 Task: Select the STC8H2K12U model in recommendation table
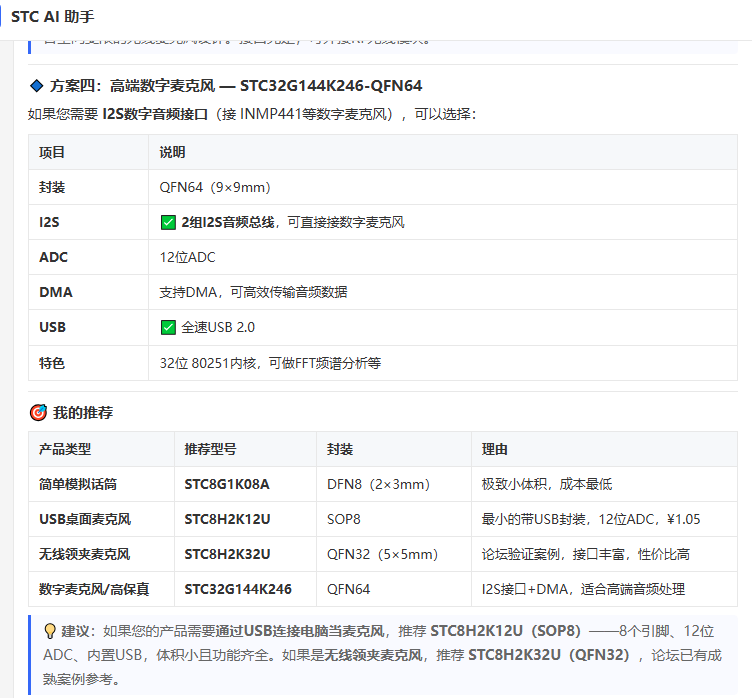point(227,519)
